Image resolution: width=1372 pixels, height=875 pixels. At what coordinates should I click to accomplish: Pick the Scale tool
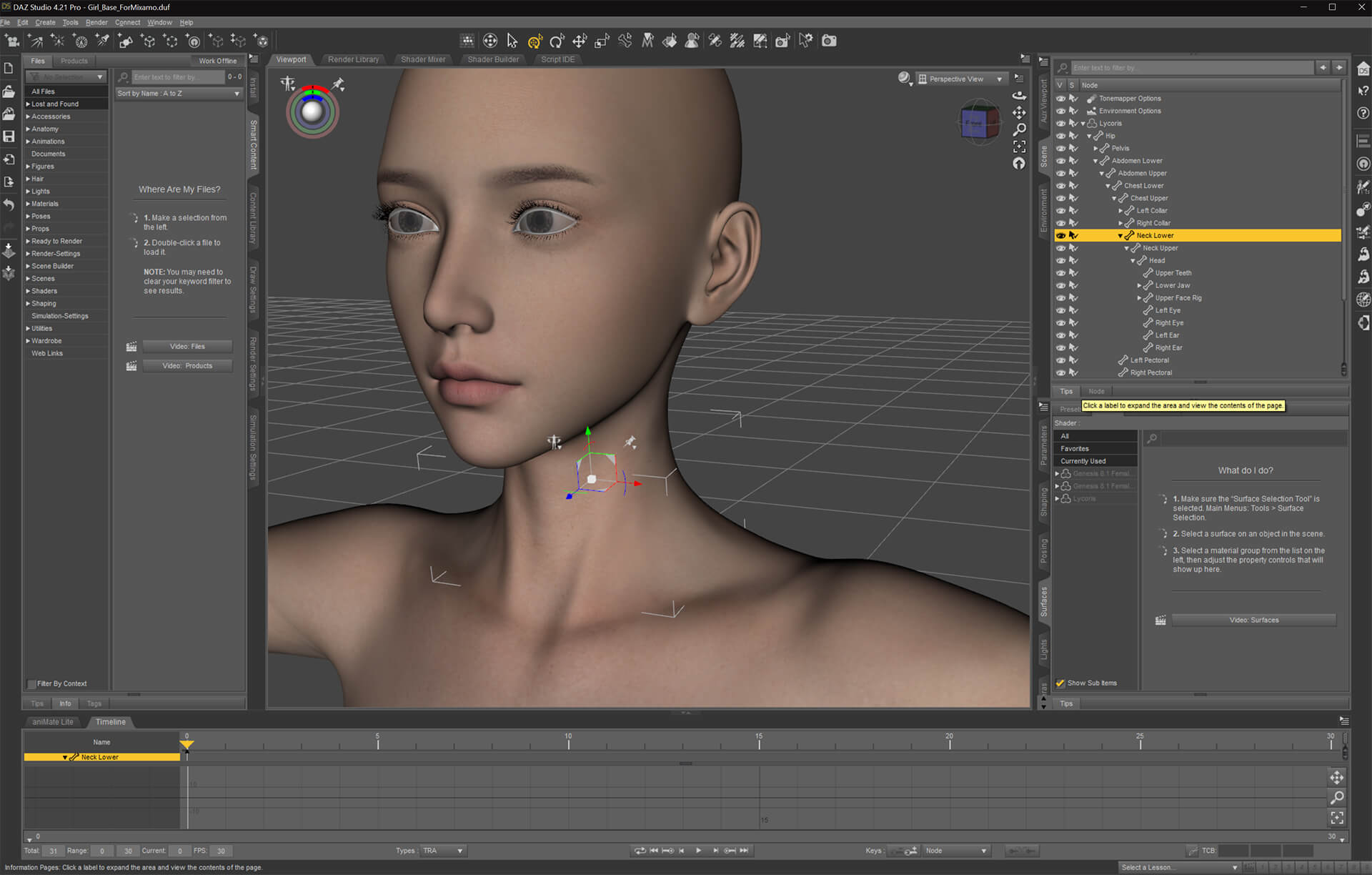pos(602,41)
